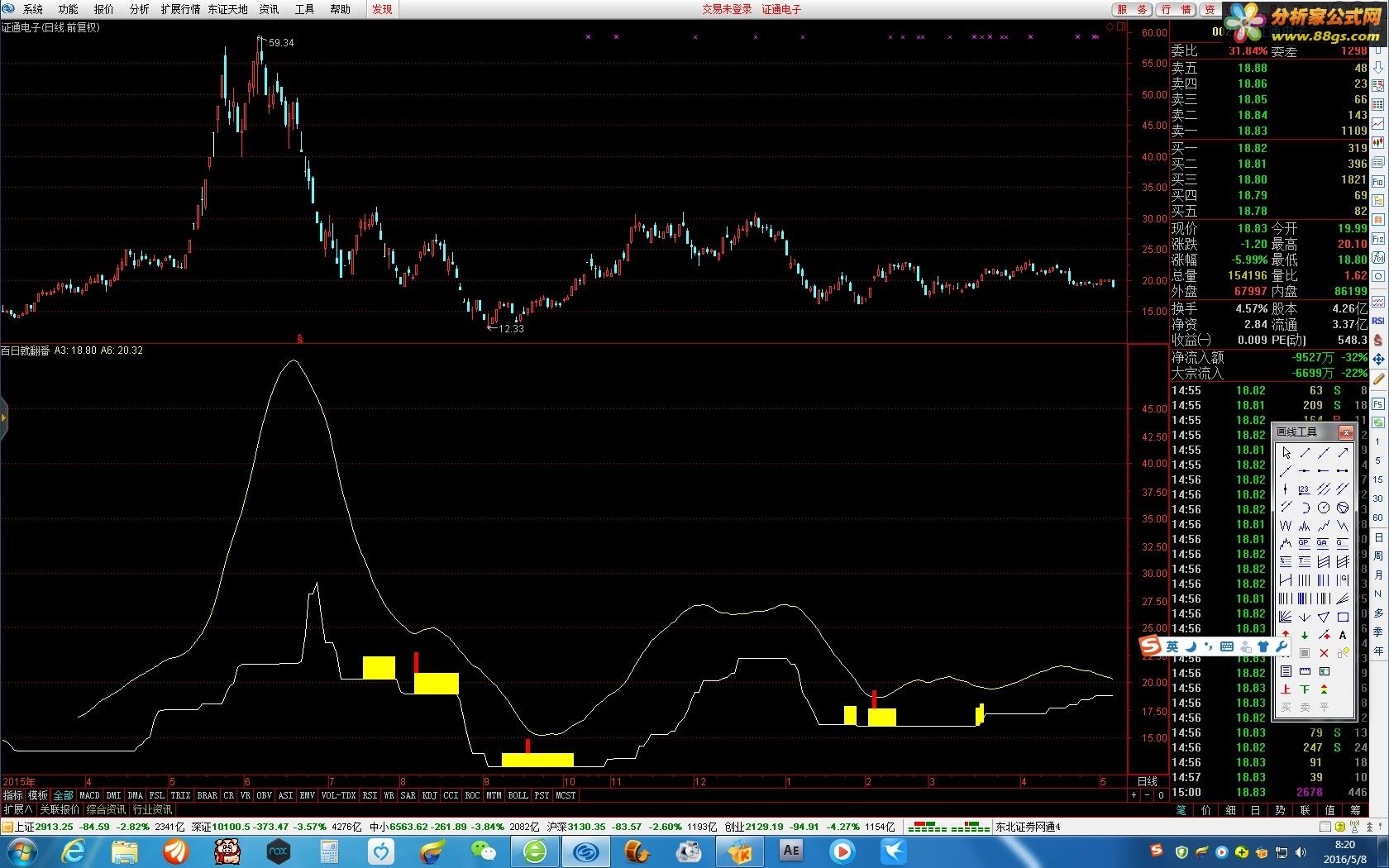Open the 工具 menu

[304, 9]
